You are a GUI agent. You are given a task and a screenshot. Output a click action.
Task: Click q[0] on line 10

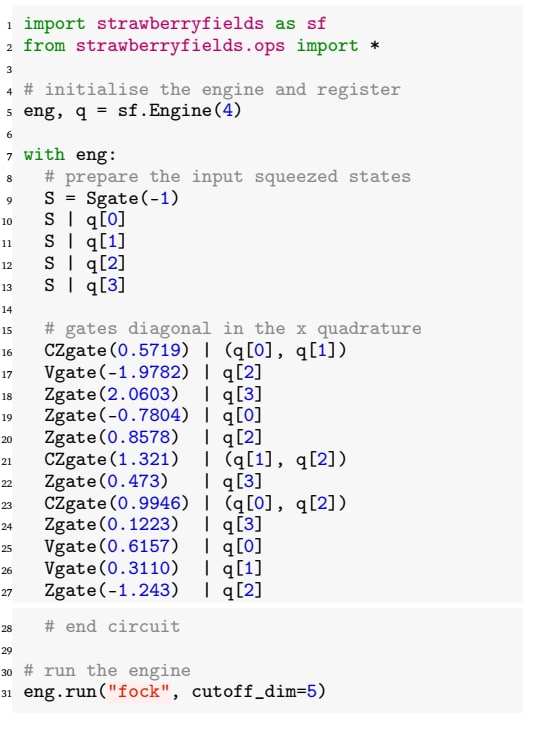click(x=106, y=220)
